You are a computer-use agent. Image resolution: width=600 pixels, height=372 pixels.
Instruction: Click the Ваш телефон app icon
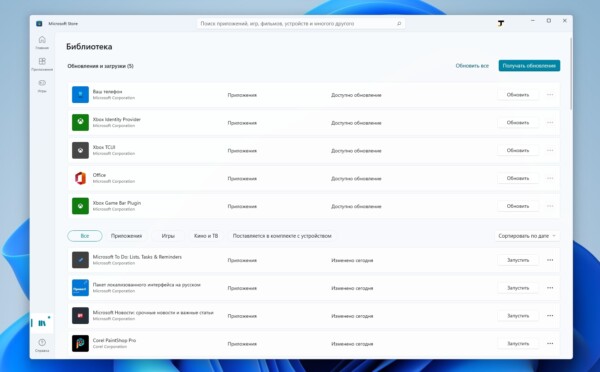[x=80, y=95]
